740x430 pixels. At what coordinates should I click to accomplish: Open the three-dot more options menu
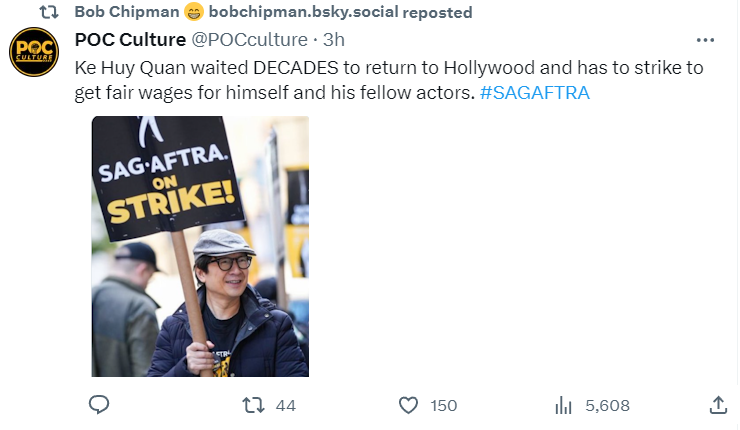click(x=706, y=40)
